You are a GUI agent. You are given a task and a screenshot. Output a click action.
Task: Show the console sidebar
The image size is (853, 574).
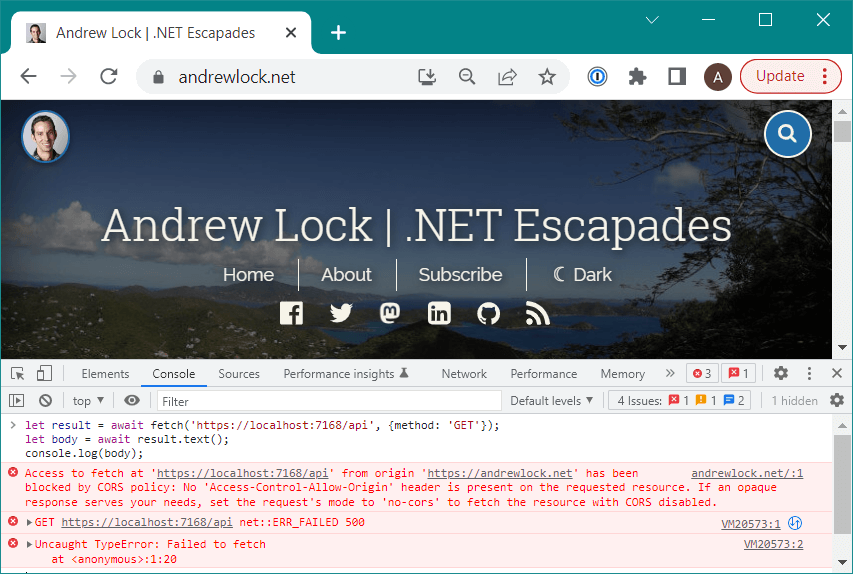(17, 401)
